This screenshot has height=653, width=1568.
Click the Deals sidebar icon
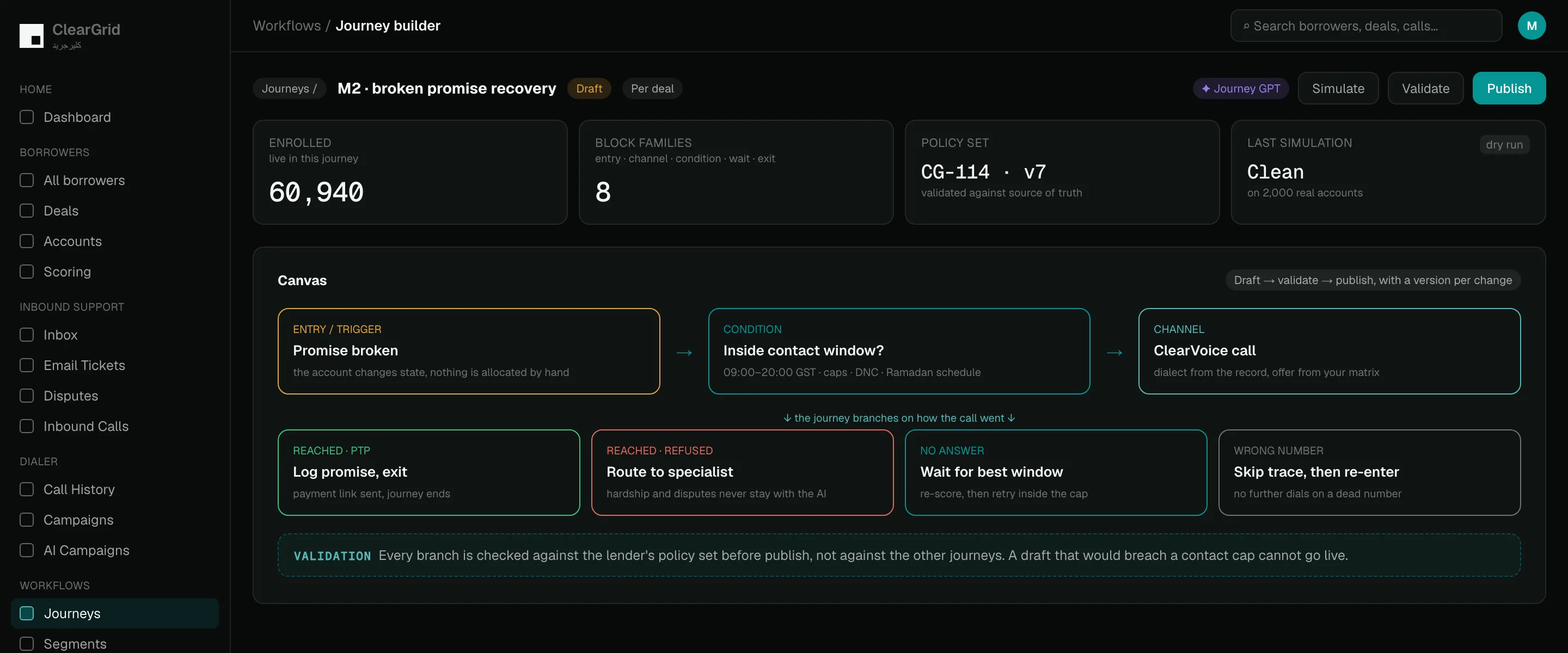pyautogui.click(x=27, y=211)
